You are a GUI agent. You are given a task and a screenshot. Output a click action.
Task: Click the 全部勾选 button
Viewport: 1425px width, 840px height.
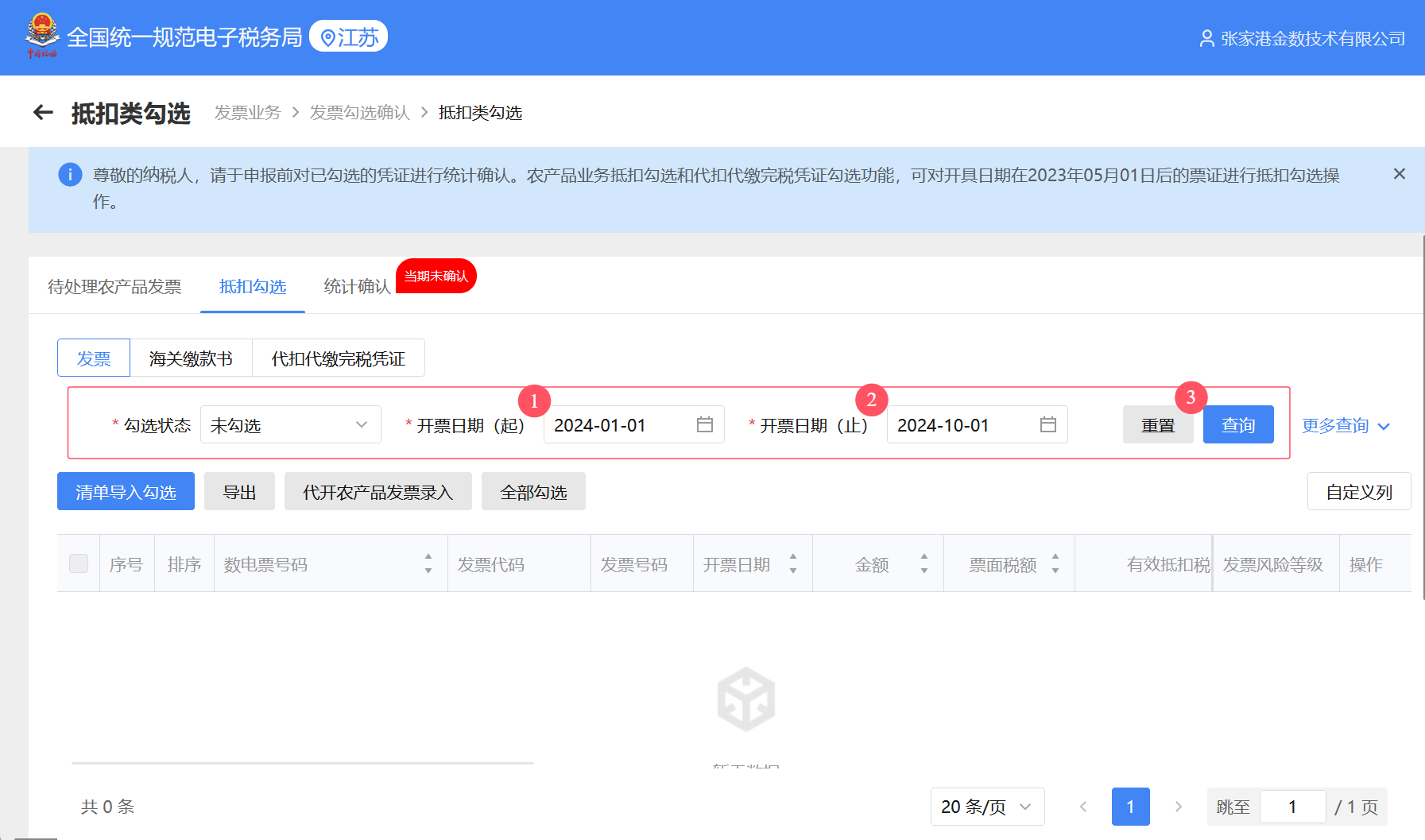coord(533,491)
